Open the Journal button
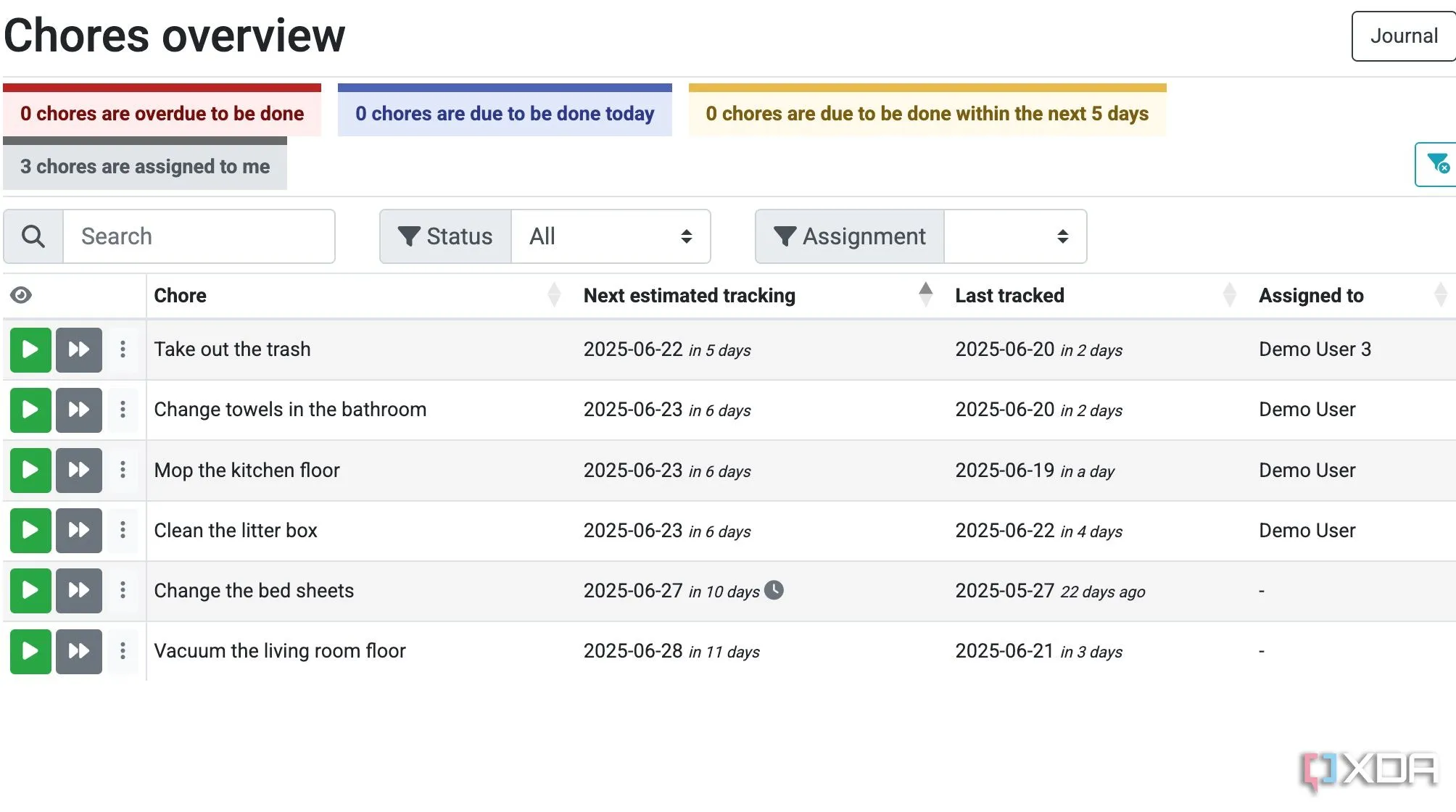This screenshot has width=1456, height=812. (1403, 36)
